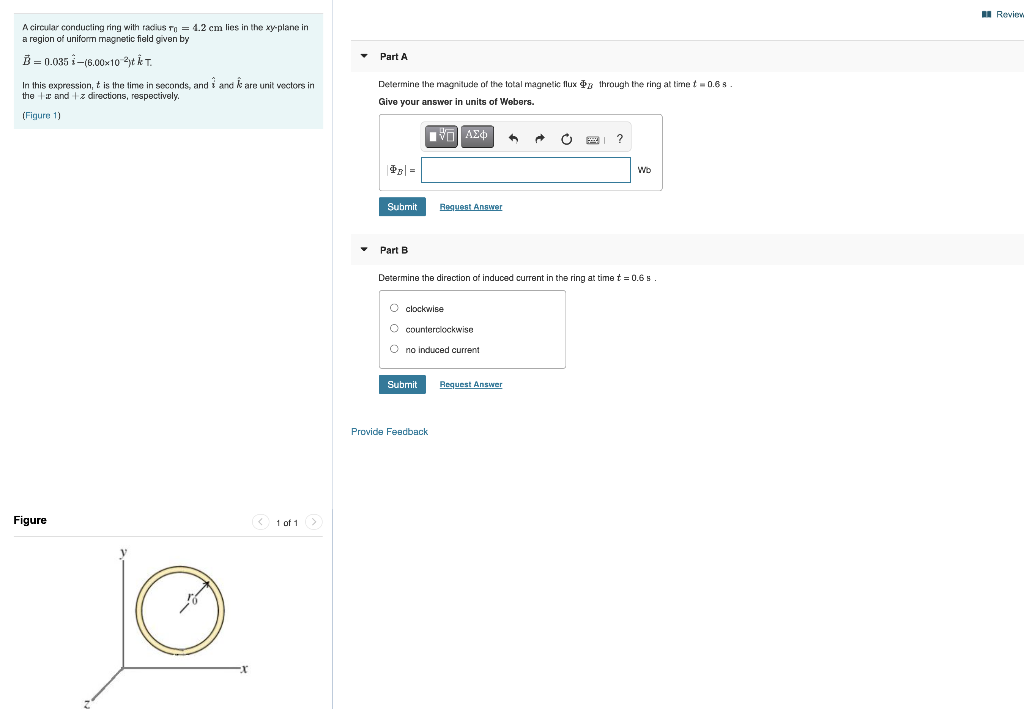Open the math templates palette in the equation toolbar

[440, 136]
